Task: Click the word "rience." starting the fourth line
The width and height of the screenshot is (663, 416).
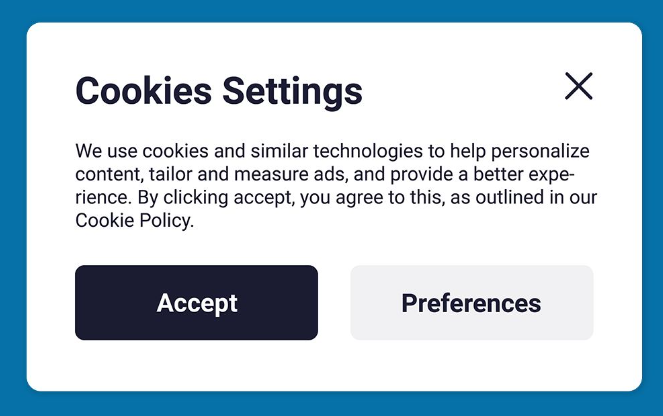Action: point(100,198)
